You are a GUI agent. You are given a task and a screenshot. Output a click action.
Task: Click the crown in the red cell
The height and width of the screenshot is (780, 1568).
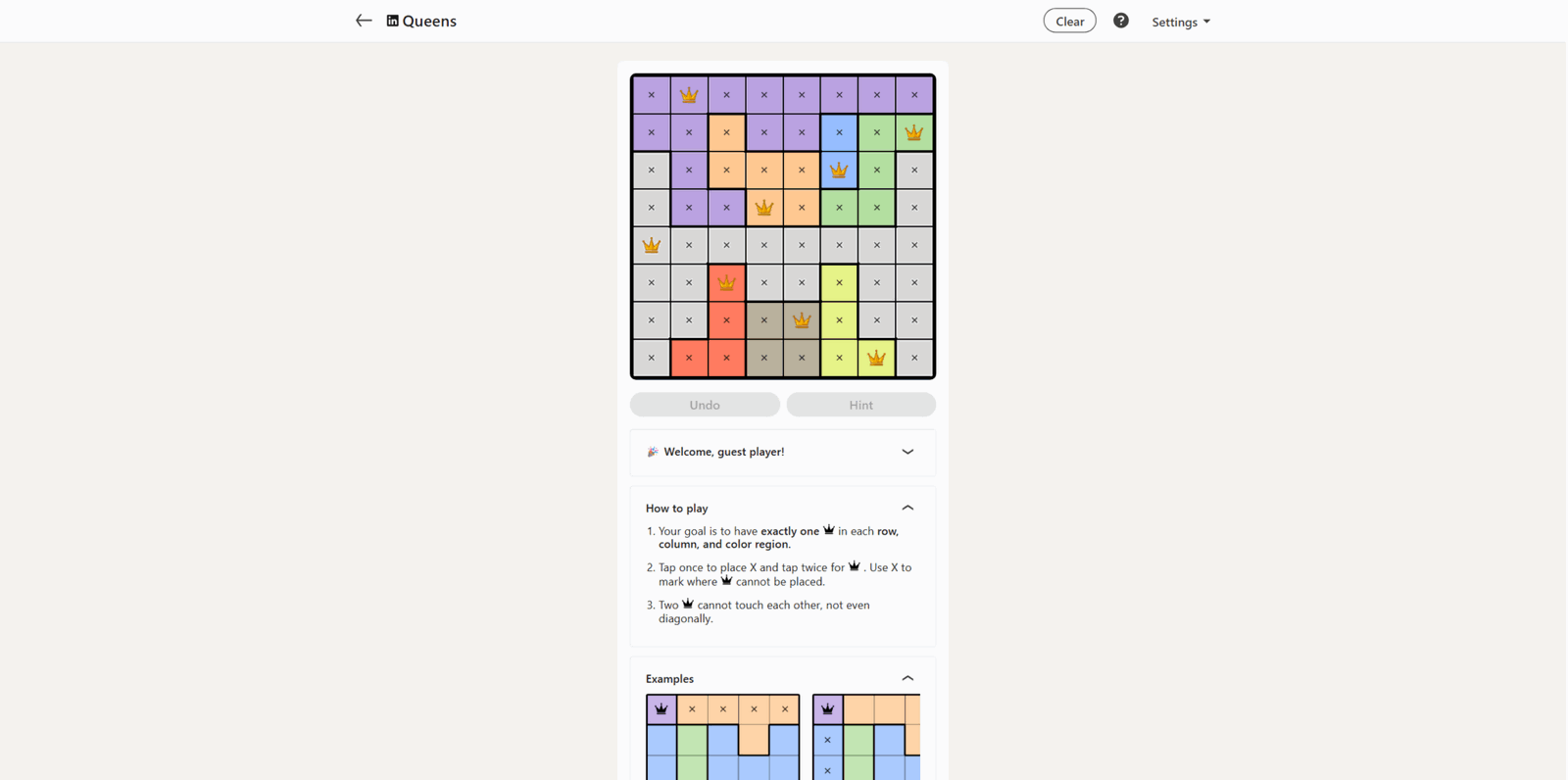726,283
